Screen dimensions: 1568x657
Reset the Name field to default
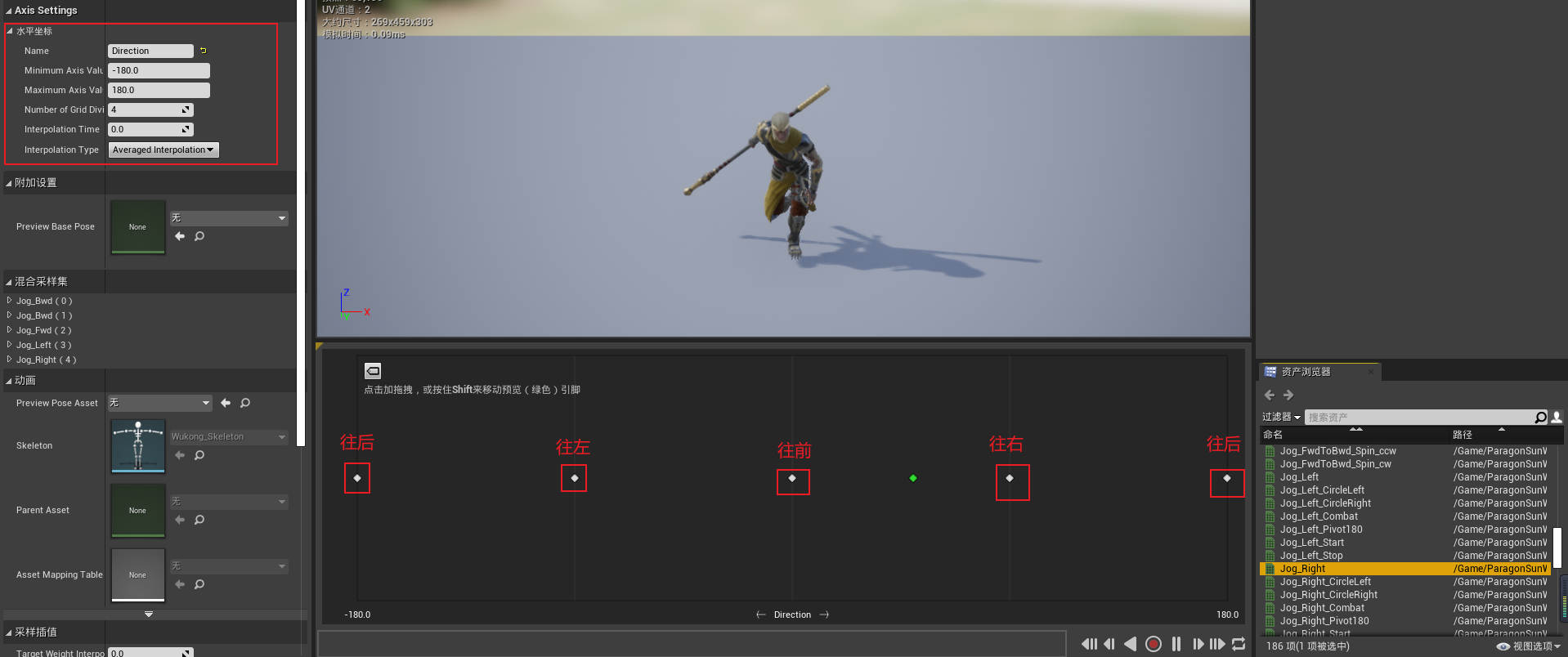(x=204, y=51)
